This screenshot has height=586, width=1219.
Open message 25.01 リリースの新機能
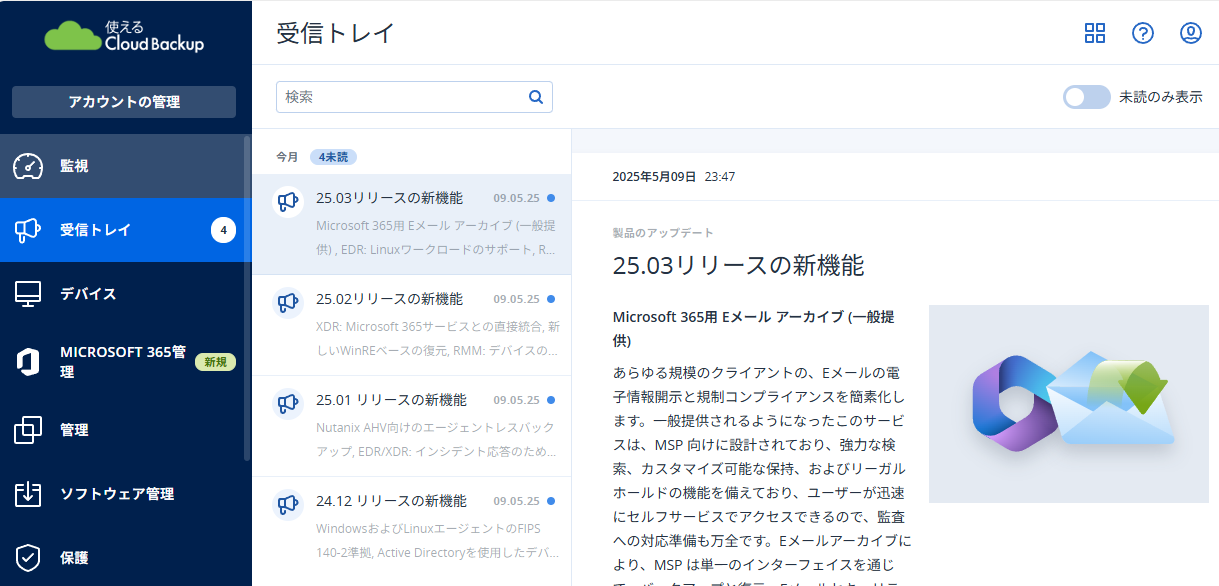(412, 427)
